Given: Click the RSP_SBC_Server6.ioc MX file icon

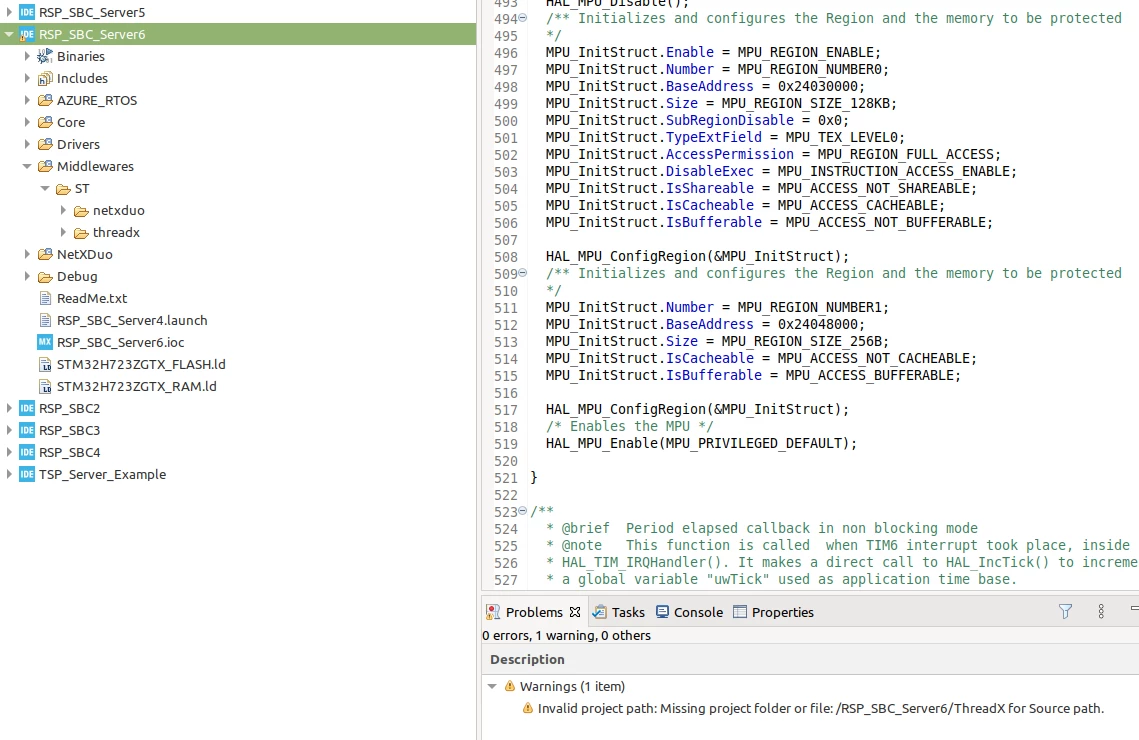Looking at the screenshot, I should coord(45,342).
